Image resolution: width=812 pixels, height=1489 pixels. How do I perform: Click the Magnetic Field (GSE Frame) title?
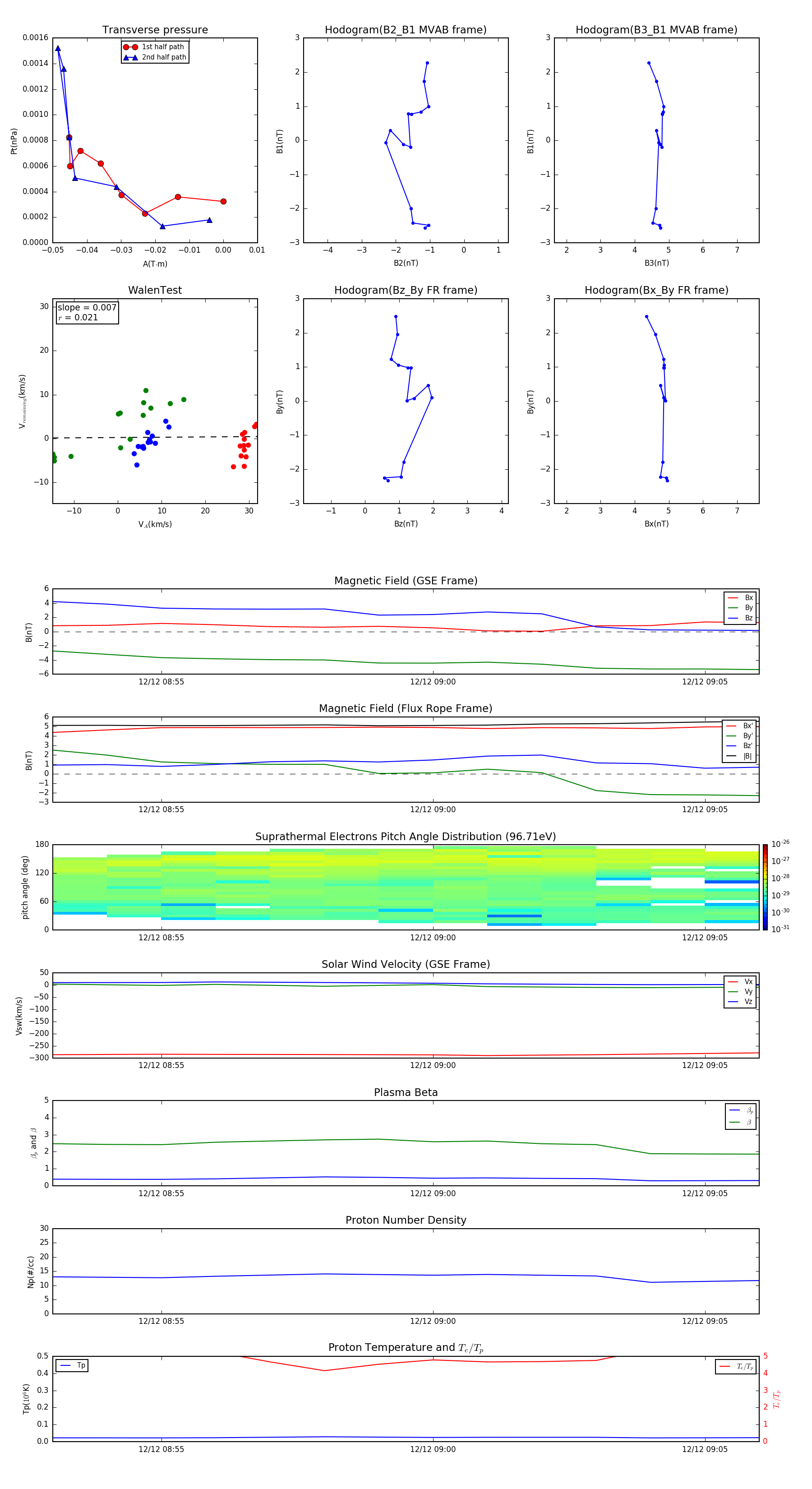pos(406,581)
